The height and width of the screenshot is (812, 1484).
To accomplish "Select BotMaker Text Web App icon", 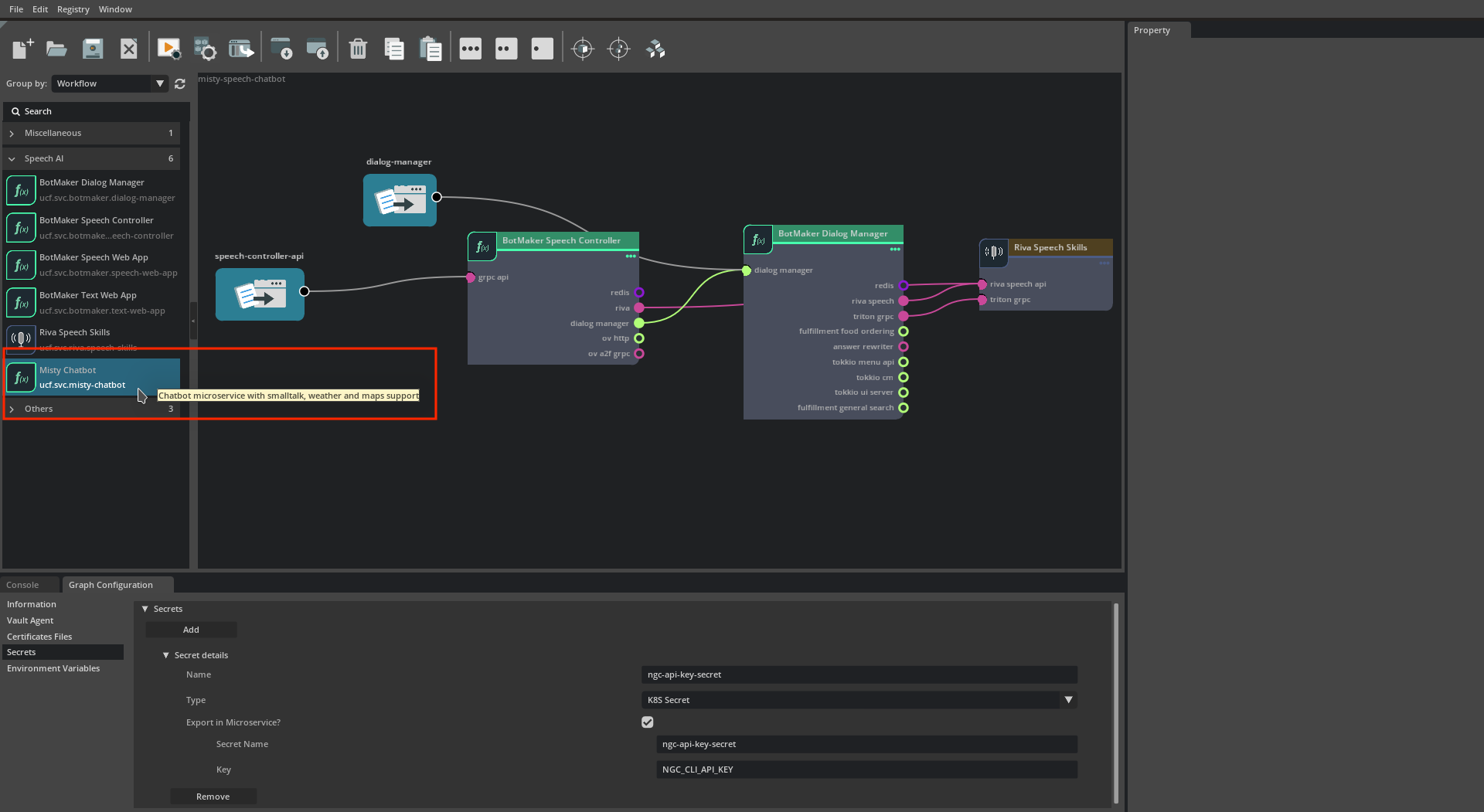I will pyautogui.click(x=21, y=303).
